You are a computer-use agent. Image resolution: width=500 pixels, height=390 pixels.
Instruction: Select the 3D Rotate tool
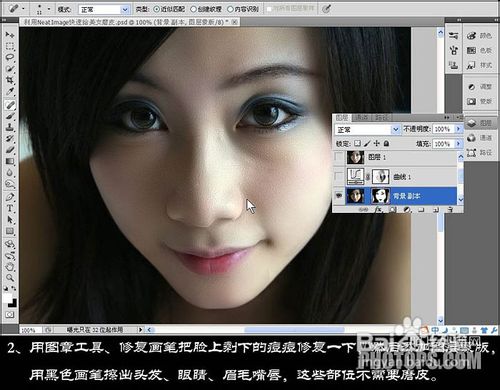coord(10,244)
